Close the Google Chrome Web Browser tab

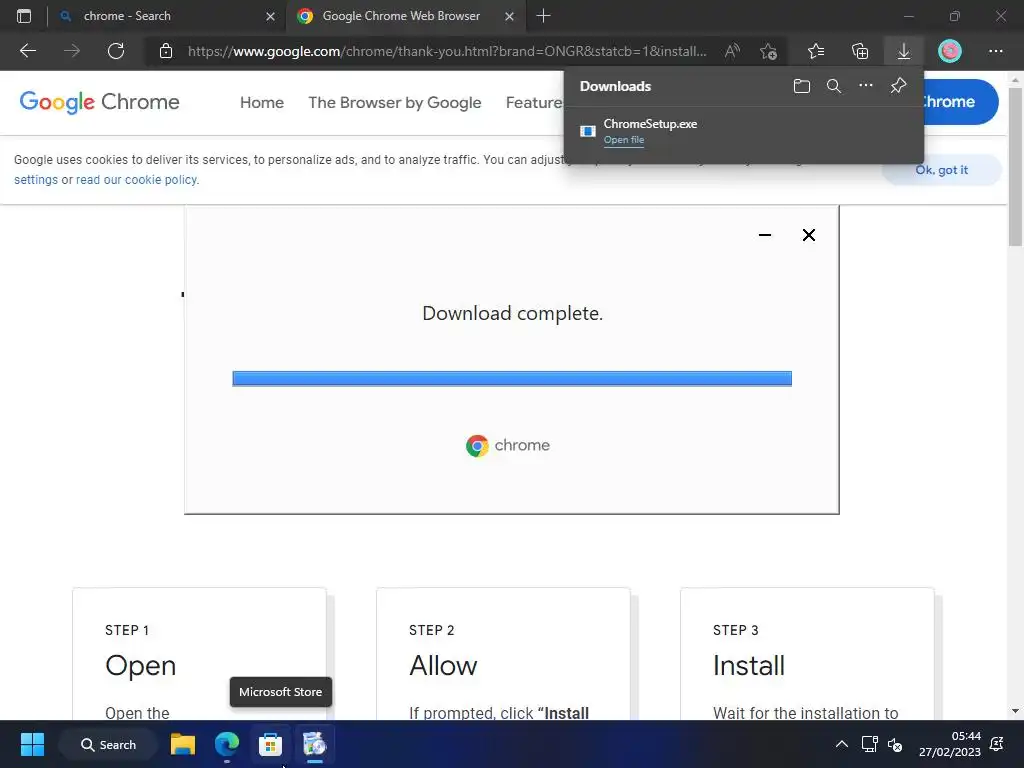point(509,16)
